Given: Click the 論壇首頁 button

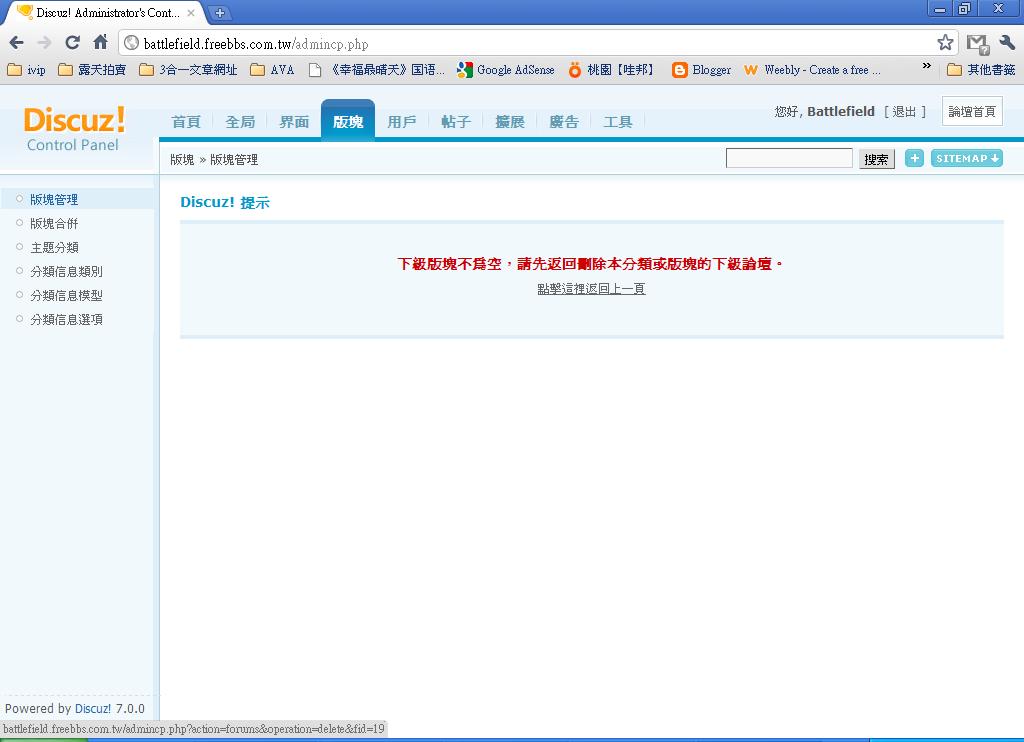Looking at the screenshot, I should pos(972,112).
